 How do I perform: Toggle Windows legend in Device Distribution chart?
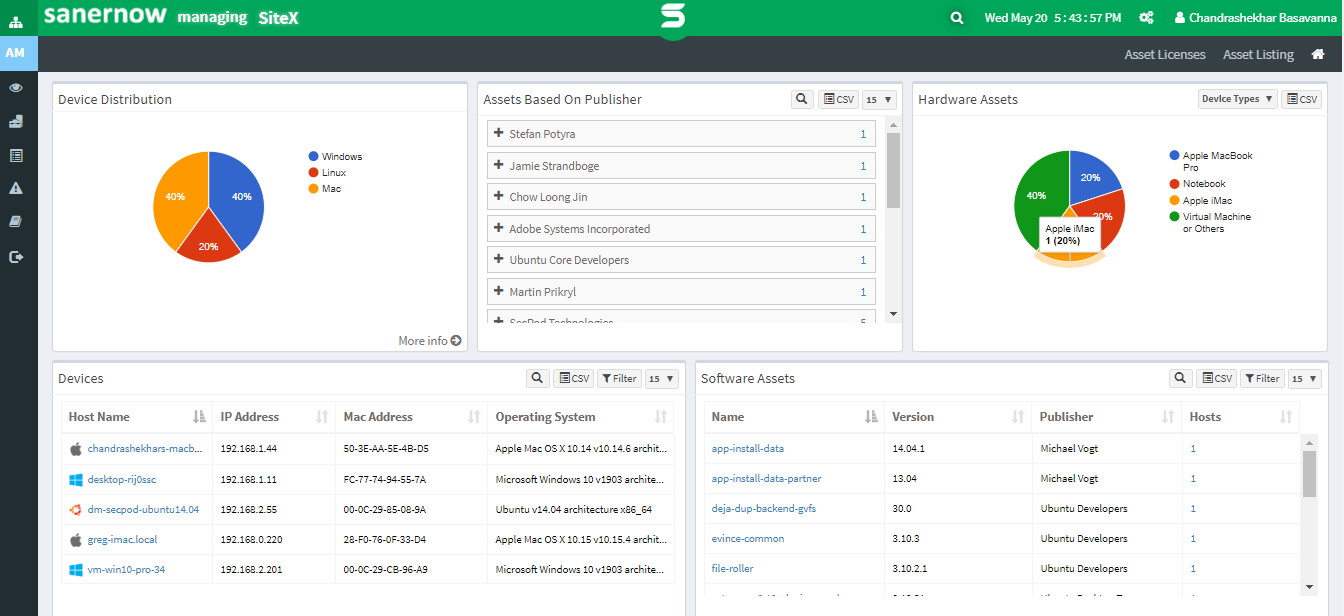coord(341,157)
